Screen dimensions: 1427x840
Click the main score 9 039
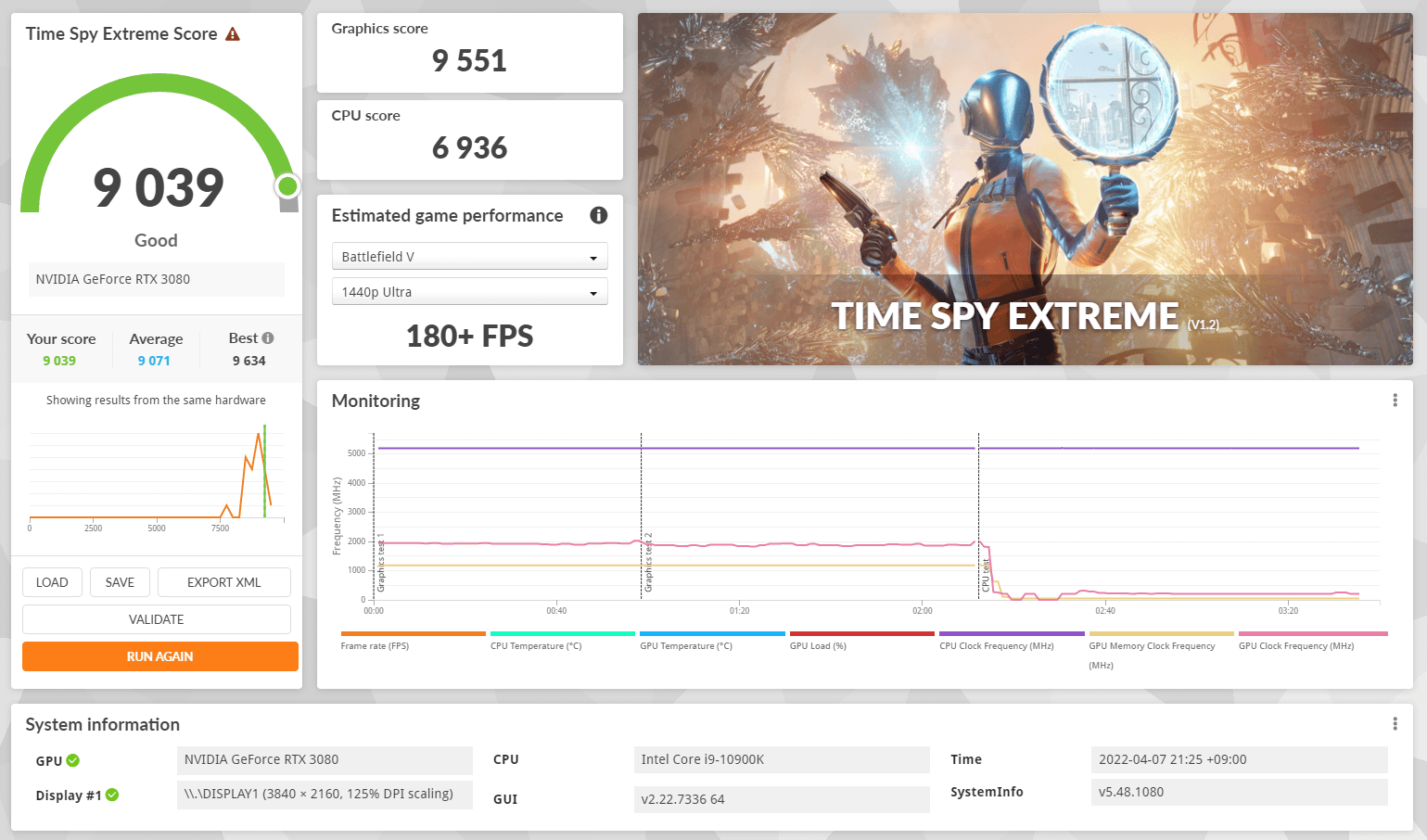click(159, 188)
